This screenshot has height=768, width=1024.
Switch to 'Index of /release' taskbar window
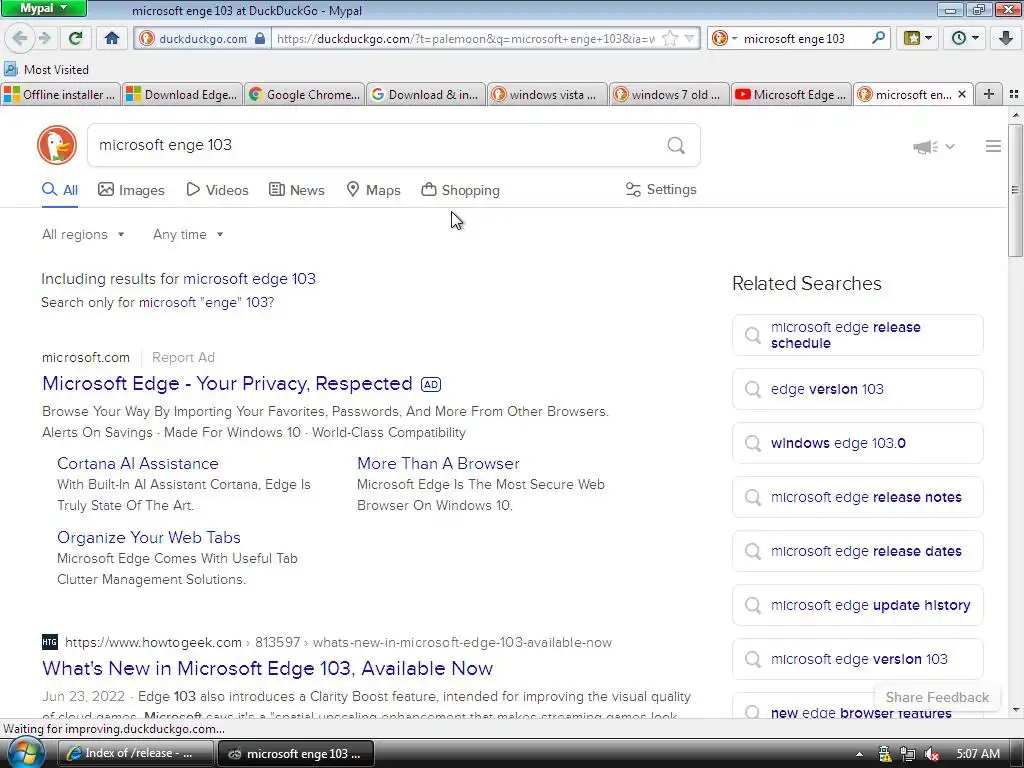click(x=136, y=753)
